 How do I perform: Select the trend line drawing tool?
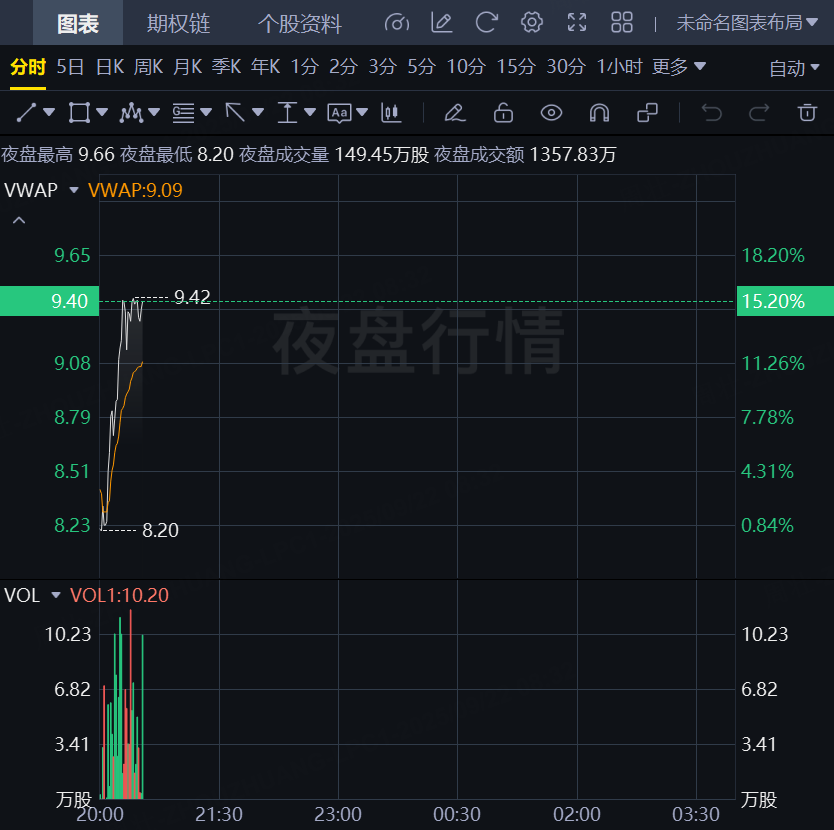(x=26, y=112)
